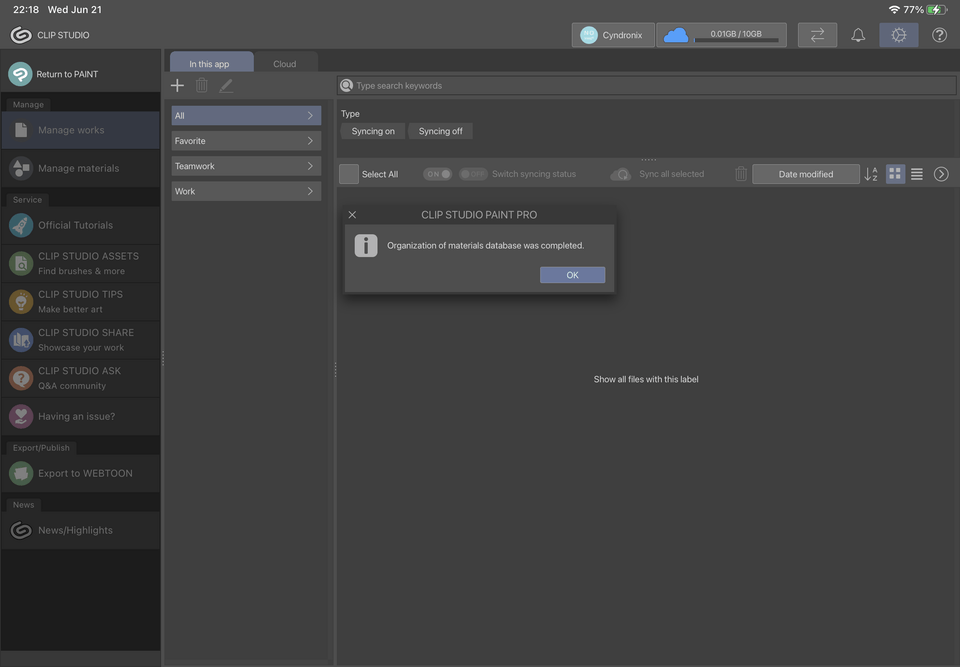Screen dimensions: 960x667
Task: Open CLIP STUDIO ASSETS
Action: pos(81,263)
